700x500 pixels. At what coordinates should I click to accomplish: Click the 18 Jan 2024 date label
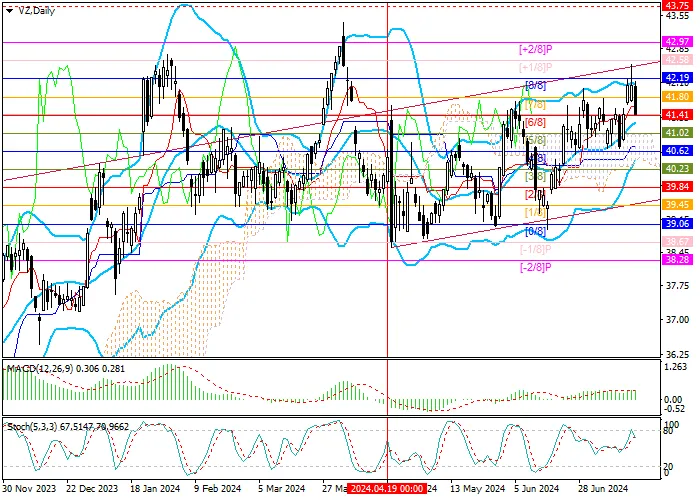(155, 488)
